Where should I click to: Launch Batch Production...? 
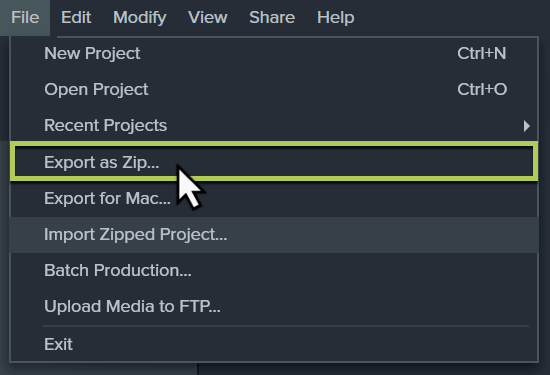tap(274, 270)
